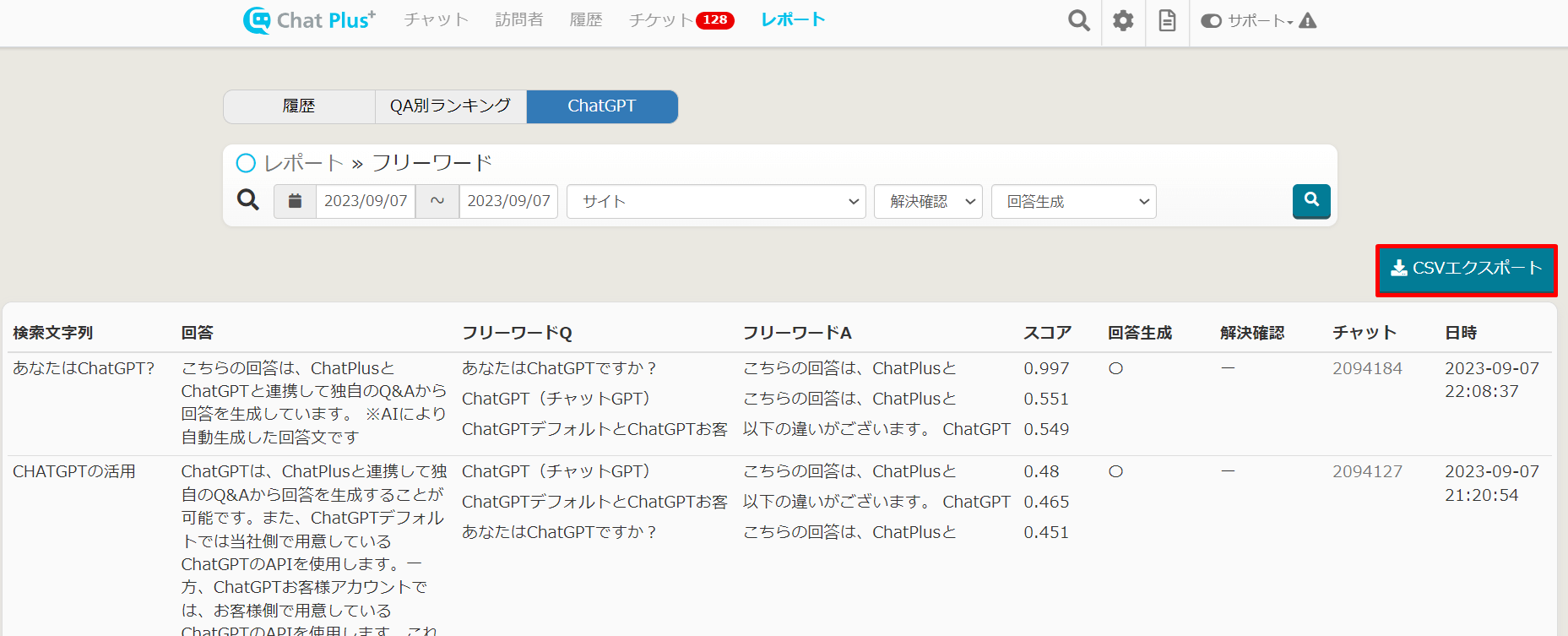The image size is (1568, 636).
Task: Open the チャット menu
Action: (436, 19)
